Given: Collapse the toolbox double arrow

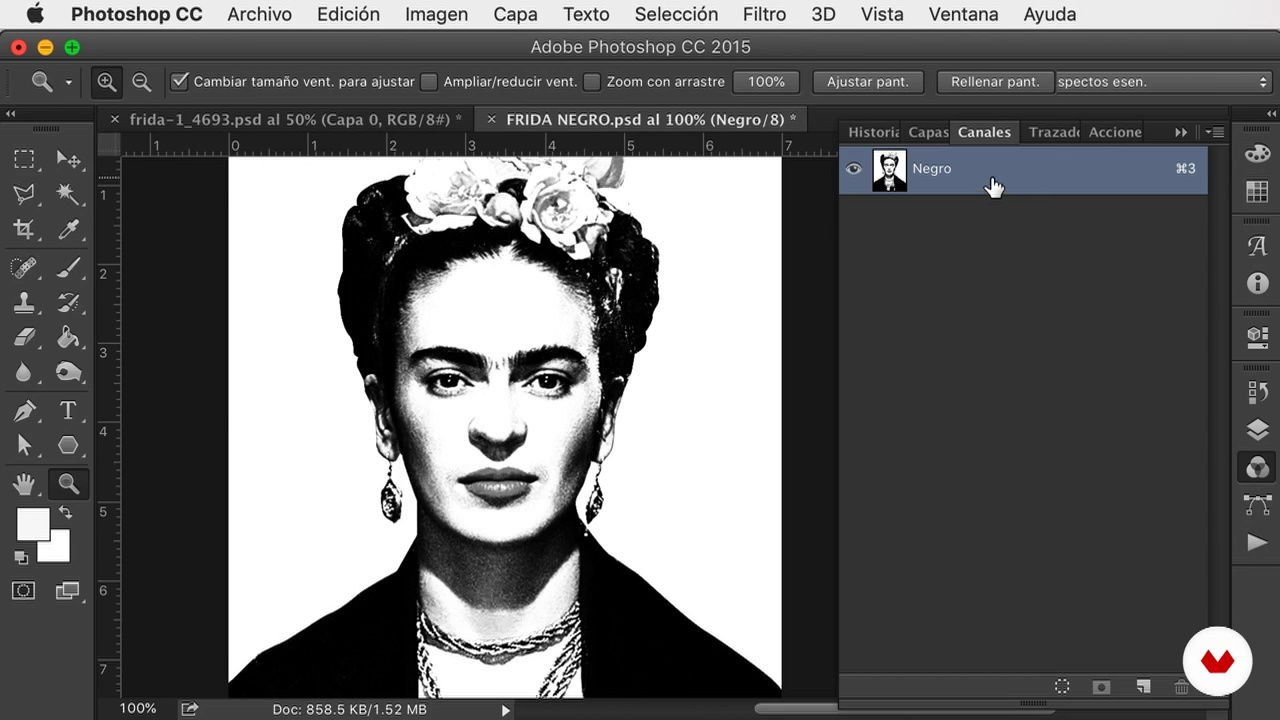Looking at the screenshot, I should (11, 114).
